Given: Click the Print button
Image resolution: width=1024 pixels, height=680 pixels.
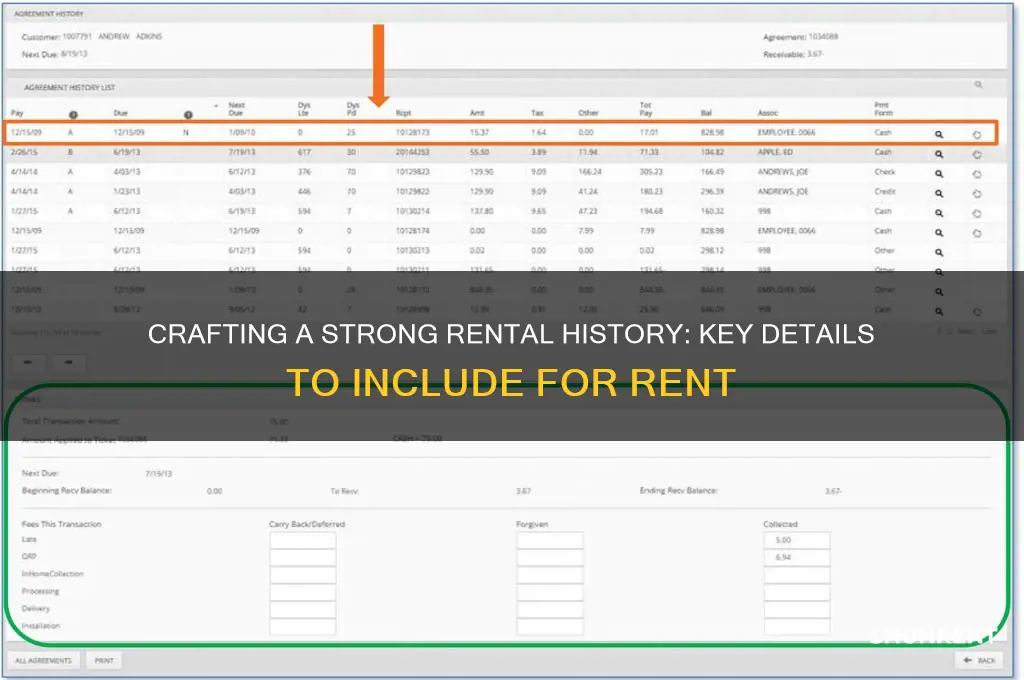Looking at the screenshot, I should tap(104, 660).
